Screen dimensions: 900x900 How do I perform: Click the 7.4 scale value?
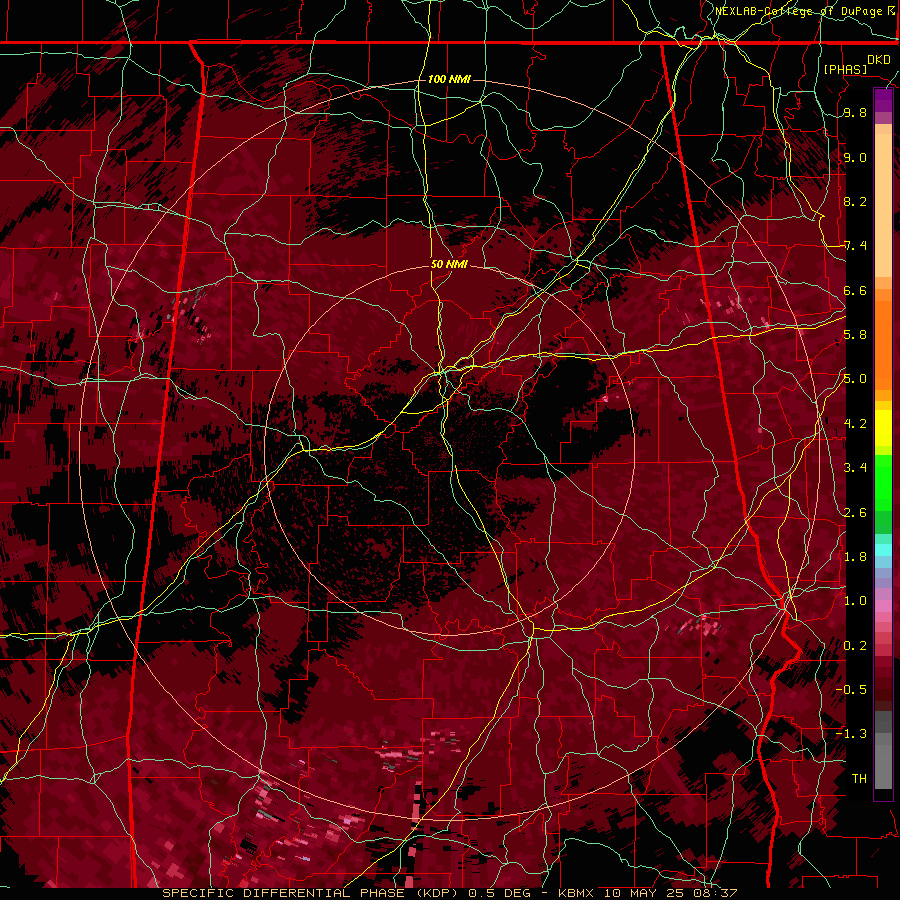[x=855, y=246]
